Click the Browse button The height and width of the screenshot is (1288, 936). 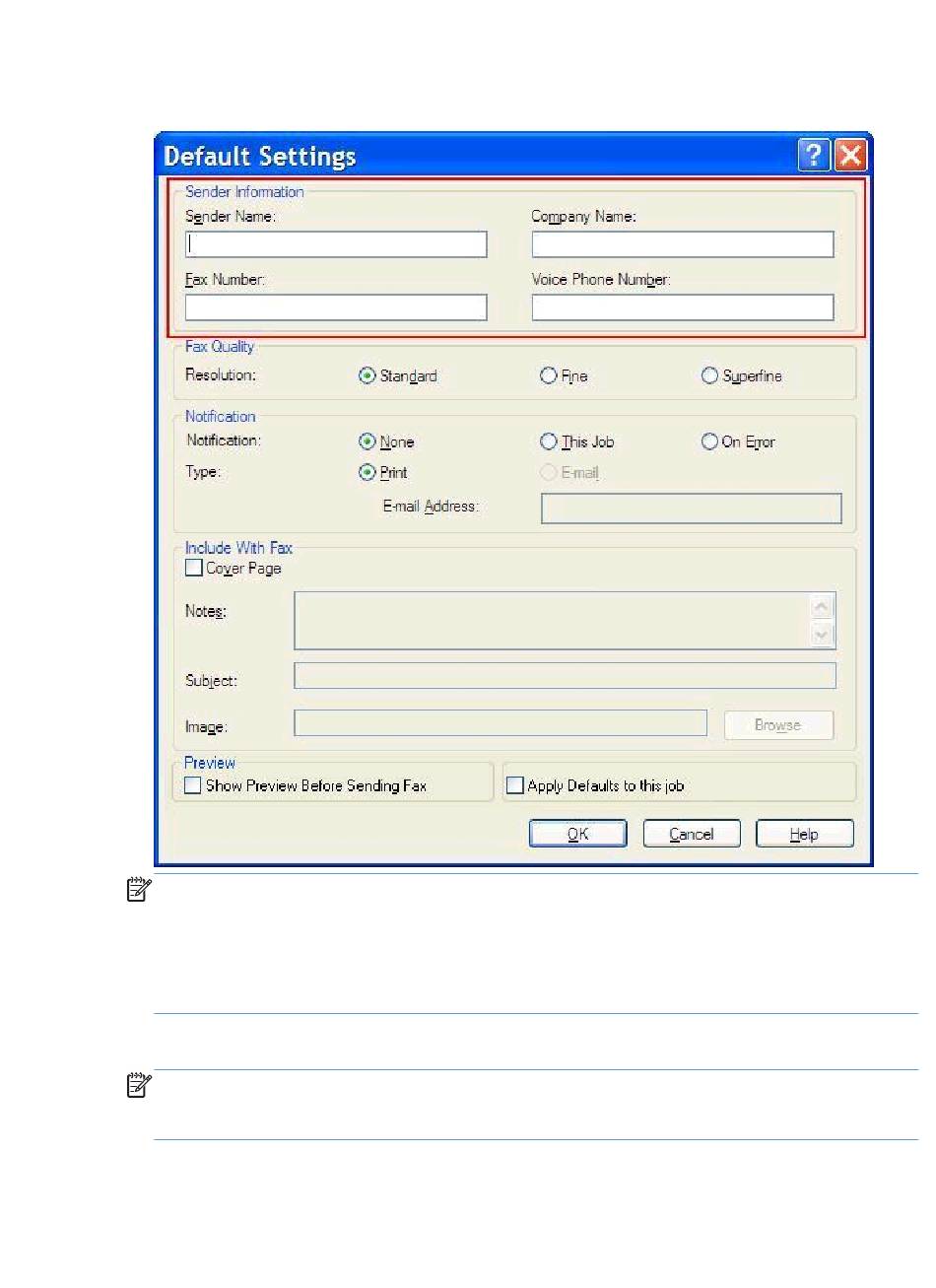(778, 725)
